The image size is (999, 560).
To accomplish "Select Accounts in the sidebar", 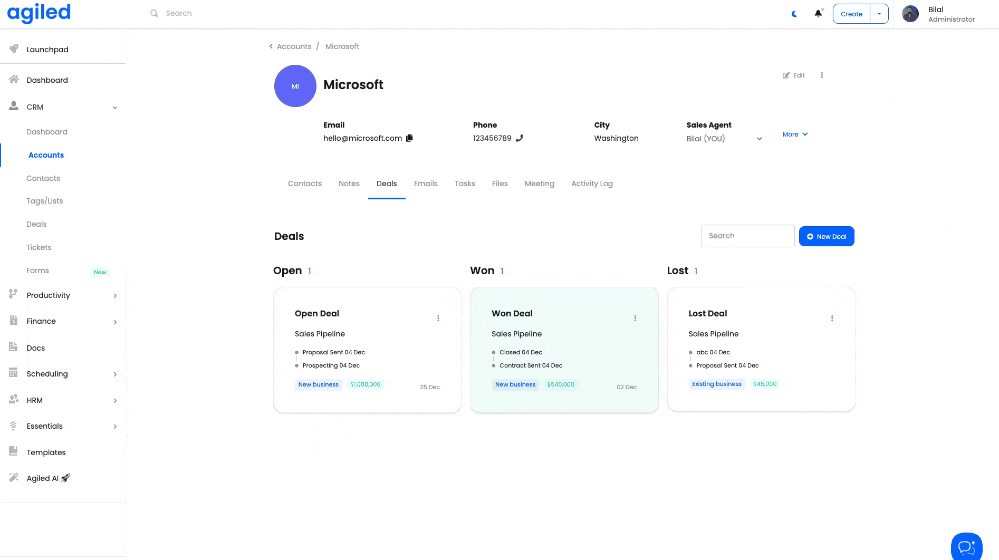I will (x=46, y=155).
